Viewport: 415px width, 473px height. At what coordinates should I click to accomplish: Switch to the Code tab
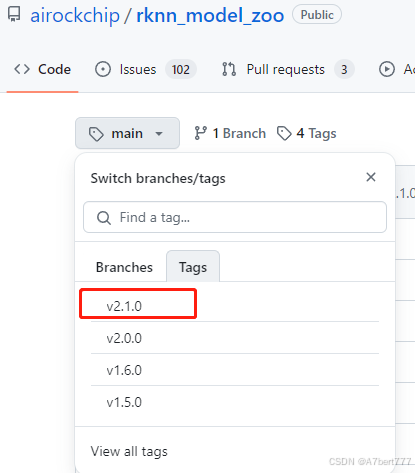click(x=42, y=69)
